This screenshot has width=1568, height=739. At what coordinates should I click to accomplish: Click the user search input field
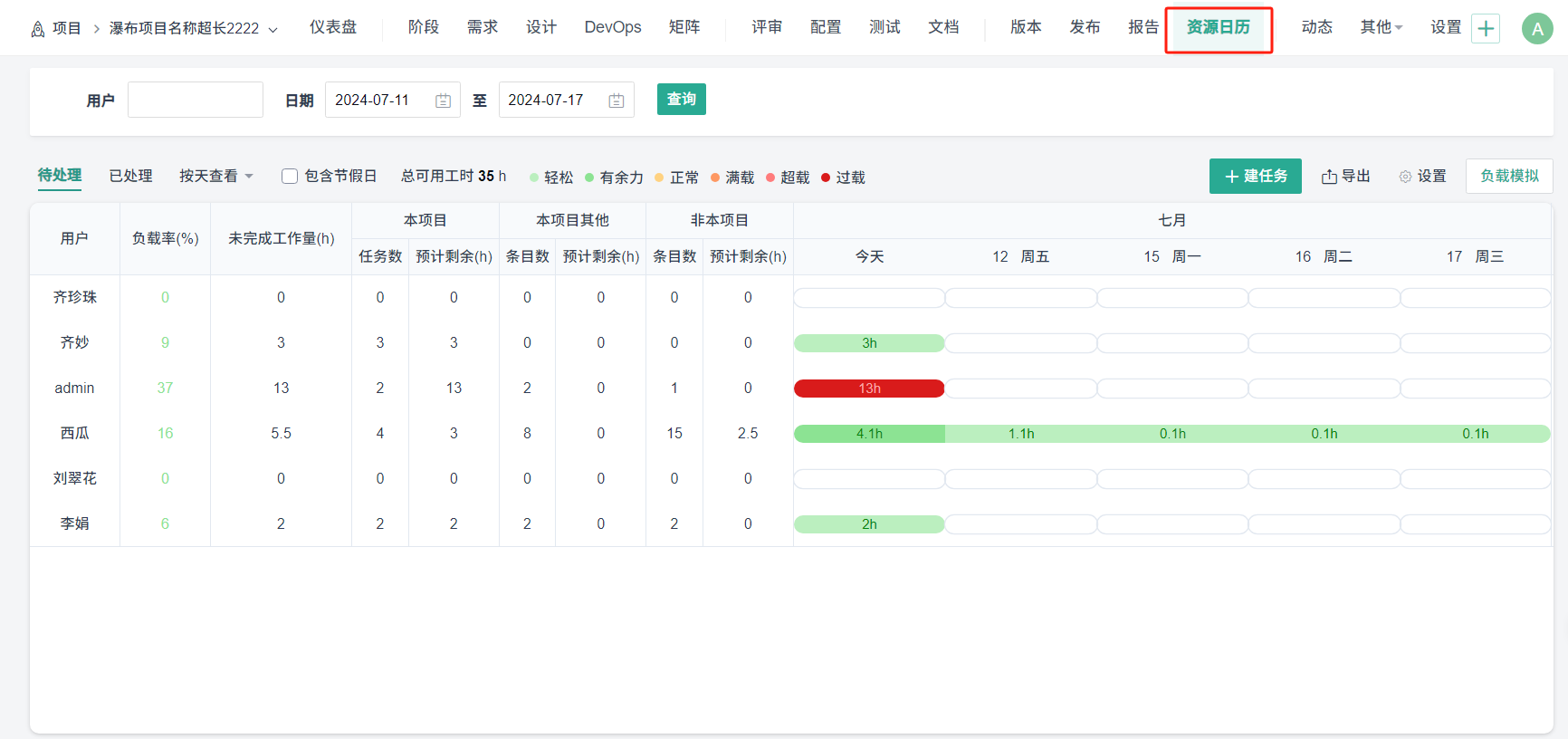(196, 100)
